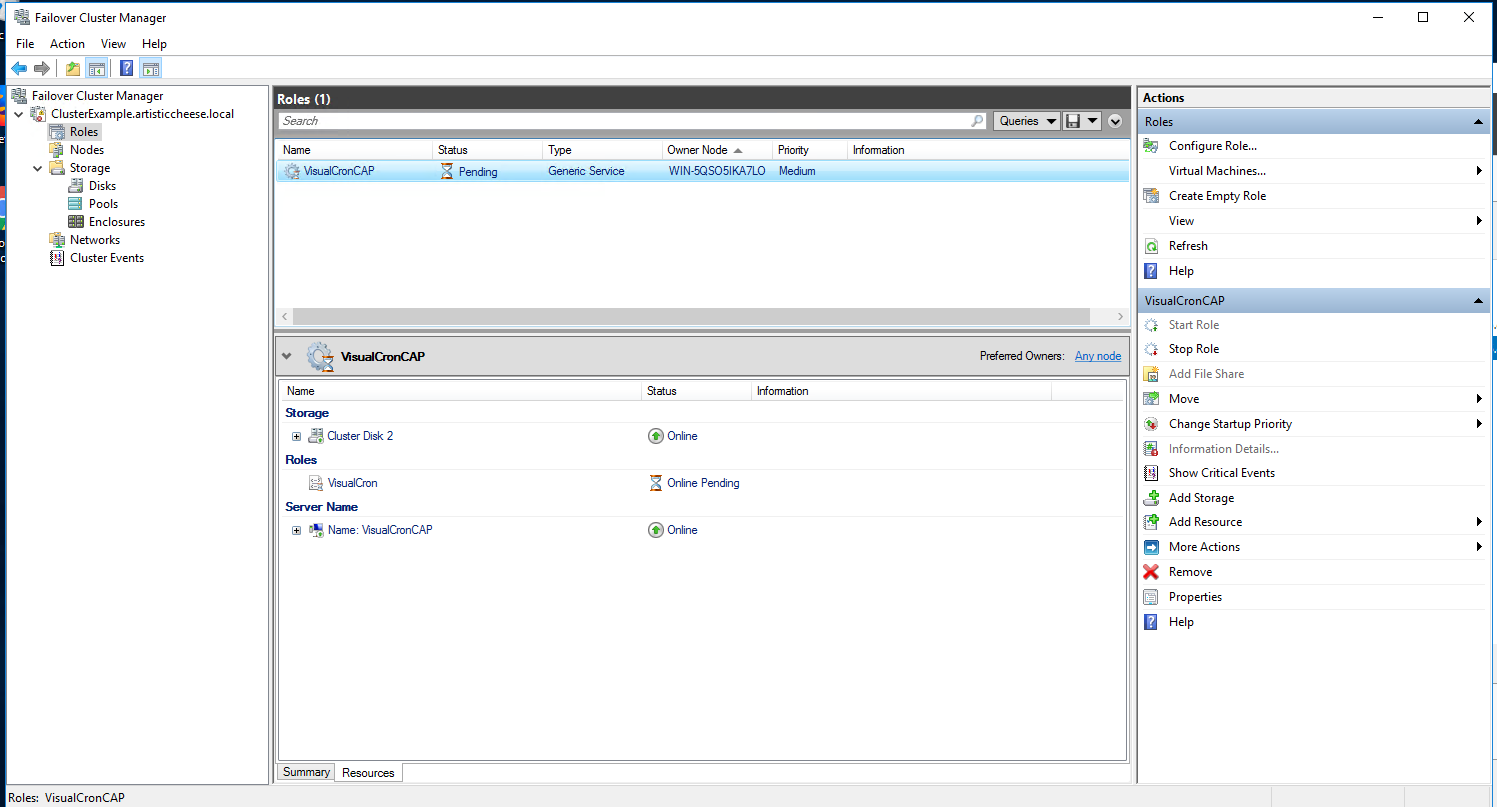The height and width of the screenshot is (807, 1497).
Task: Click Configure Role action
Action: 1213,146
